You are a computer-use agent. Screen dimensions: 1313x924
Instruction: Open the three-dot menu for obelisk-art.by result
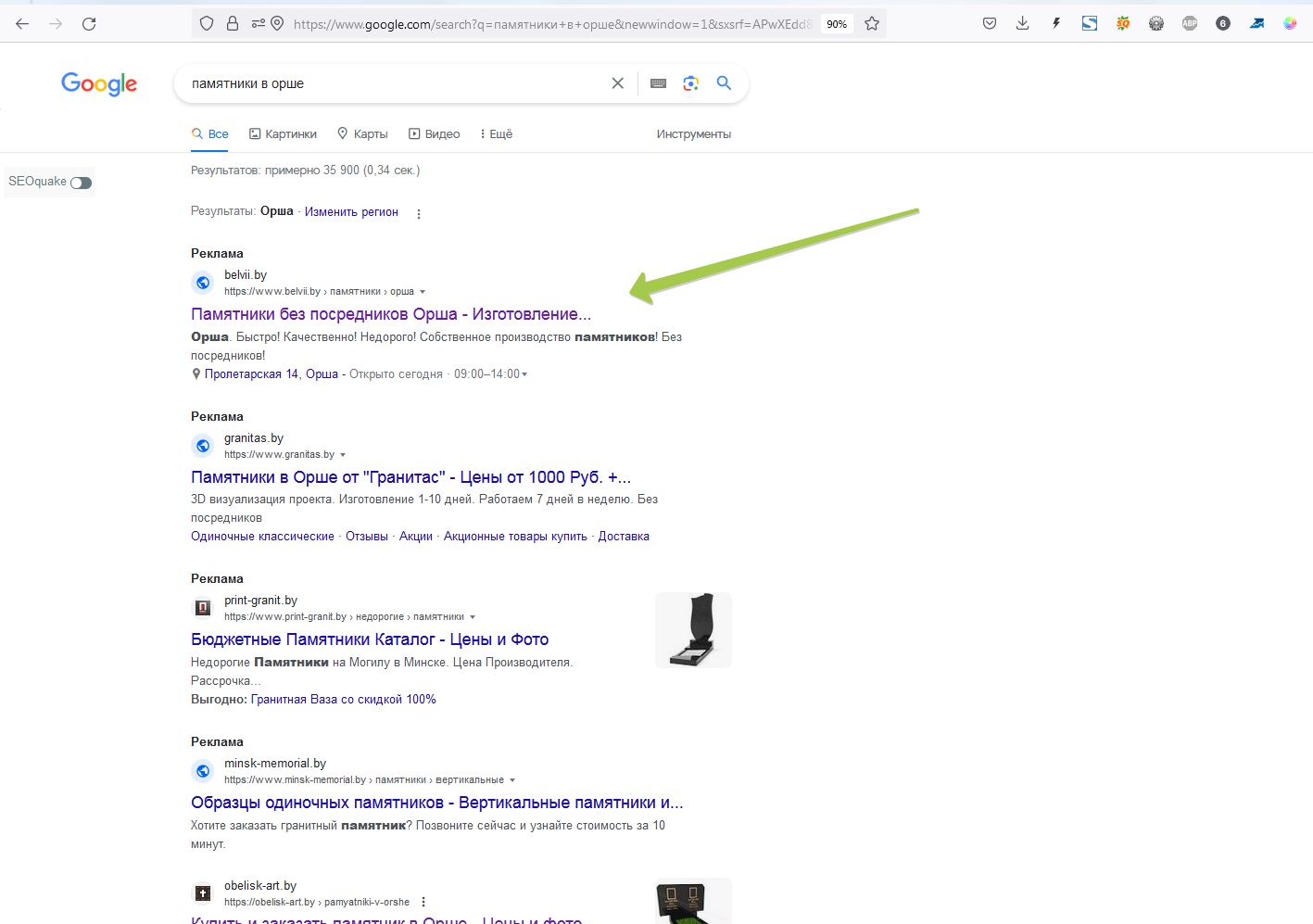[x=423, y=902]
